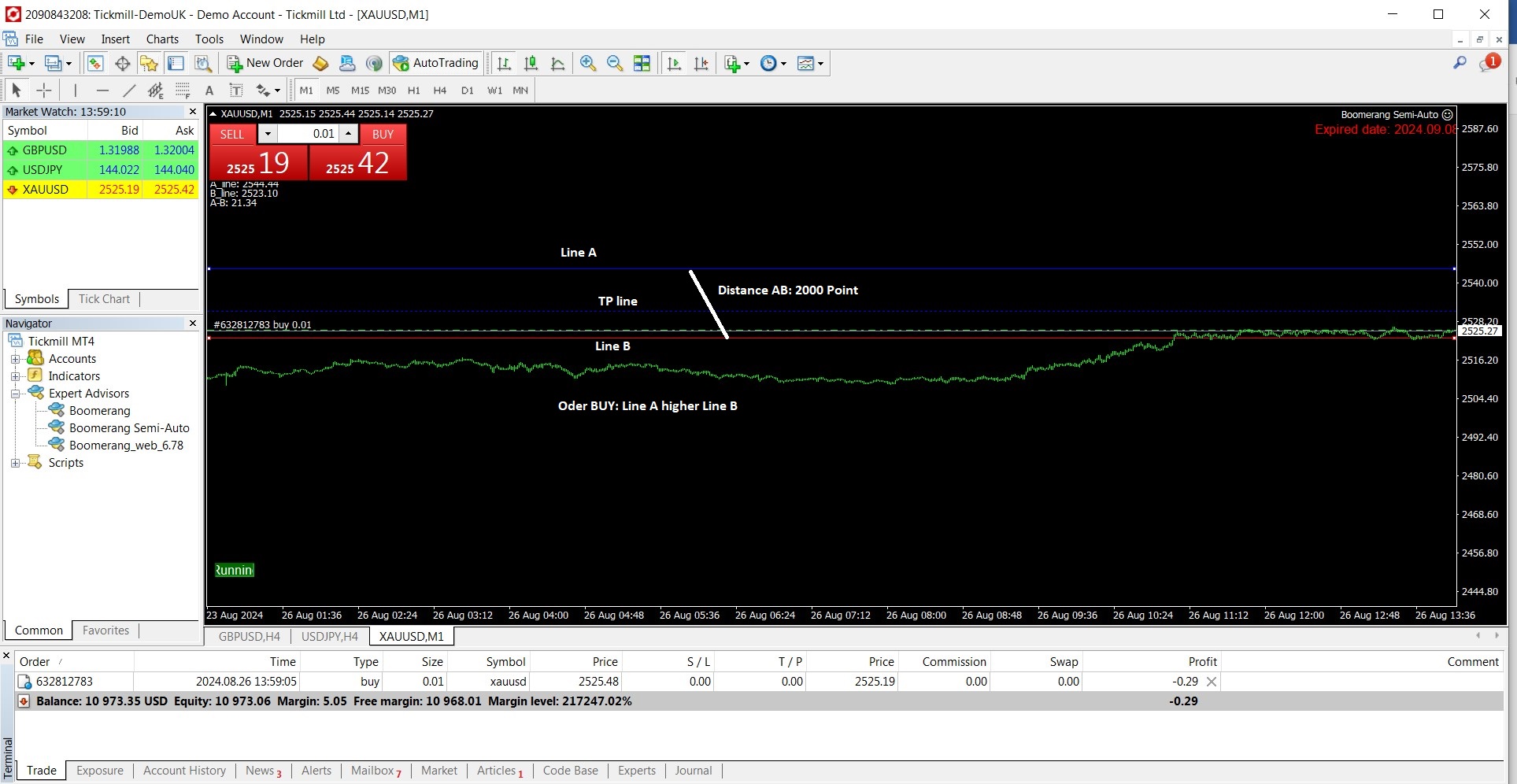
Task: Switch to the Favorites navigator tab
Action: pos(105,630)
